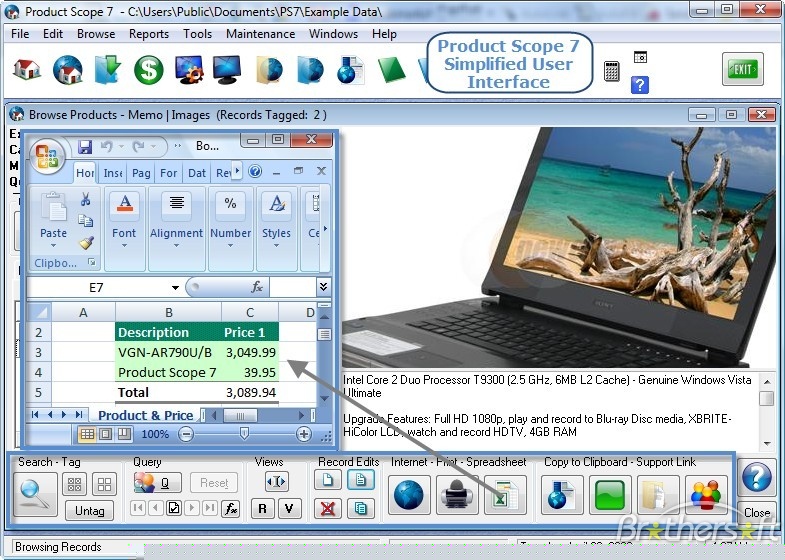Click the colorful people Support Link icon

[706, 495]
